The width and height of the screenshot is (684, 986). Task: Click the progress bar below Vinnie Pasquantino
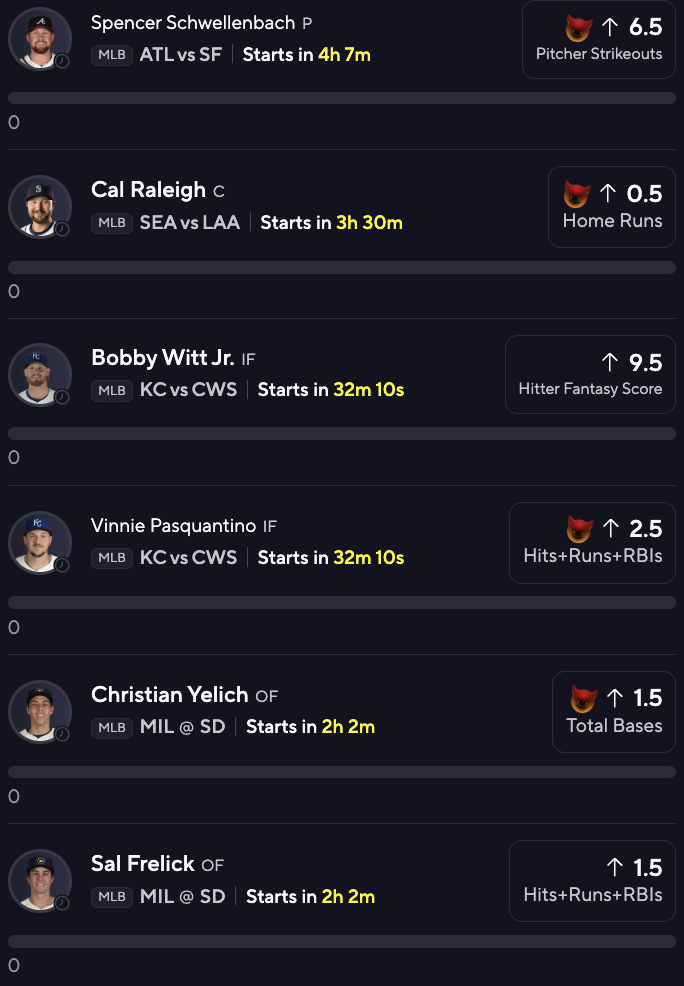tap(342, 603)
